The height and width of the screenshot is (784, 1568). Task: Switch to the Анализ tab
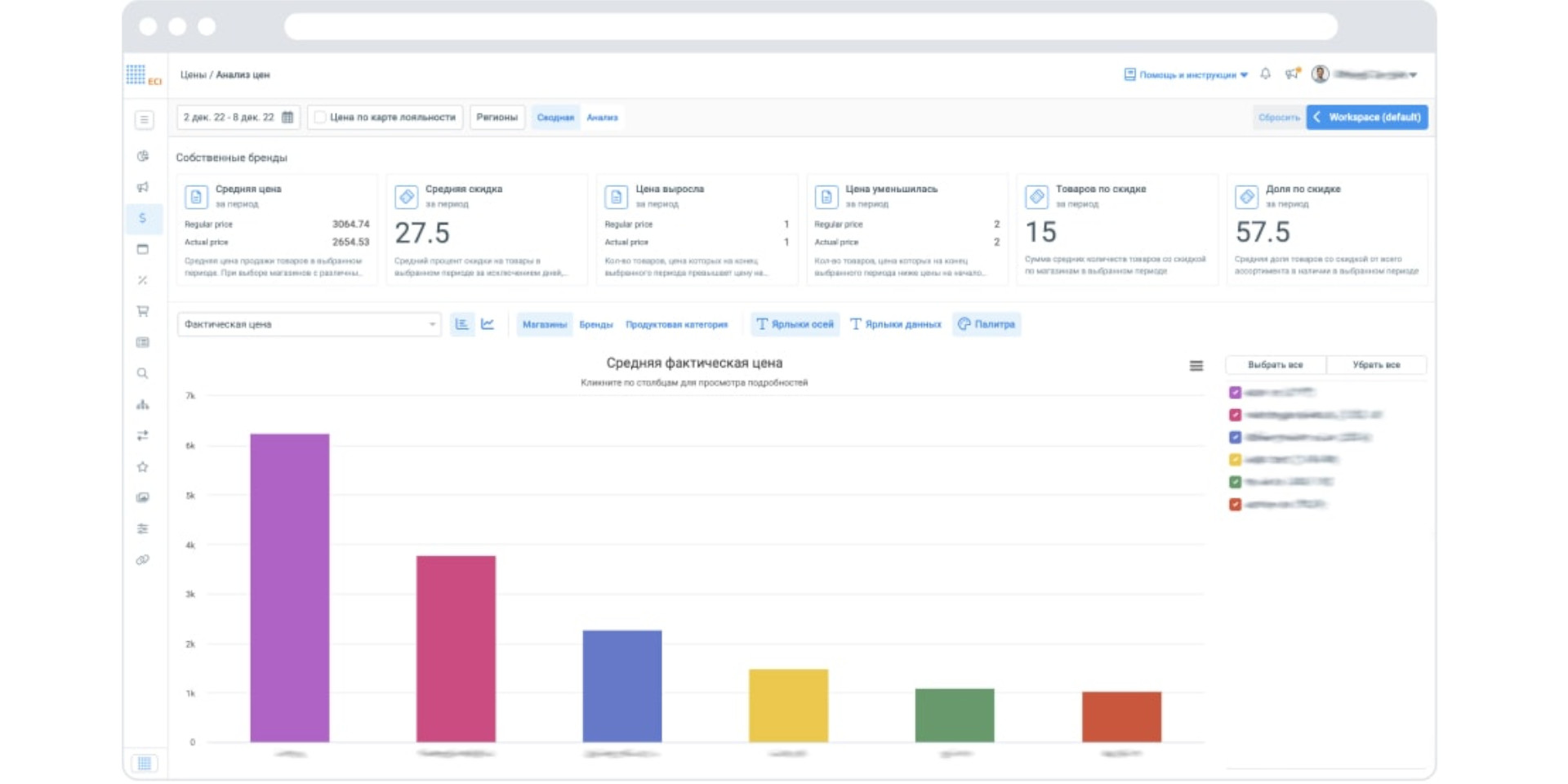(x=602, y=118)
